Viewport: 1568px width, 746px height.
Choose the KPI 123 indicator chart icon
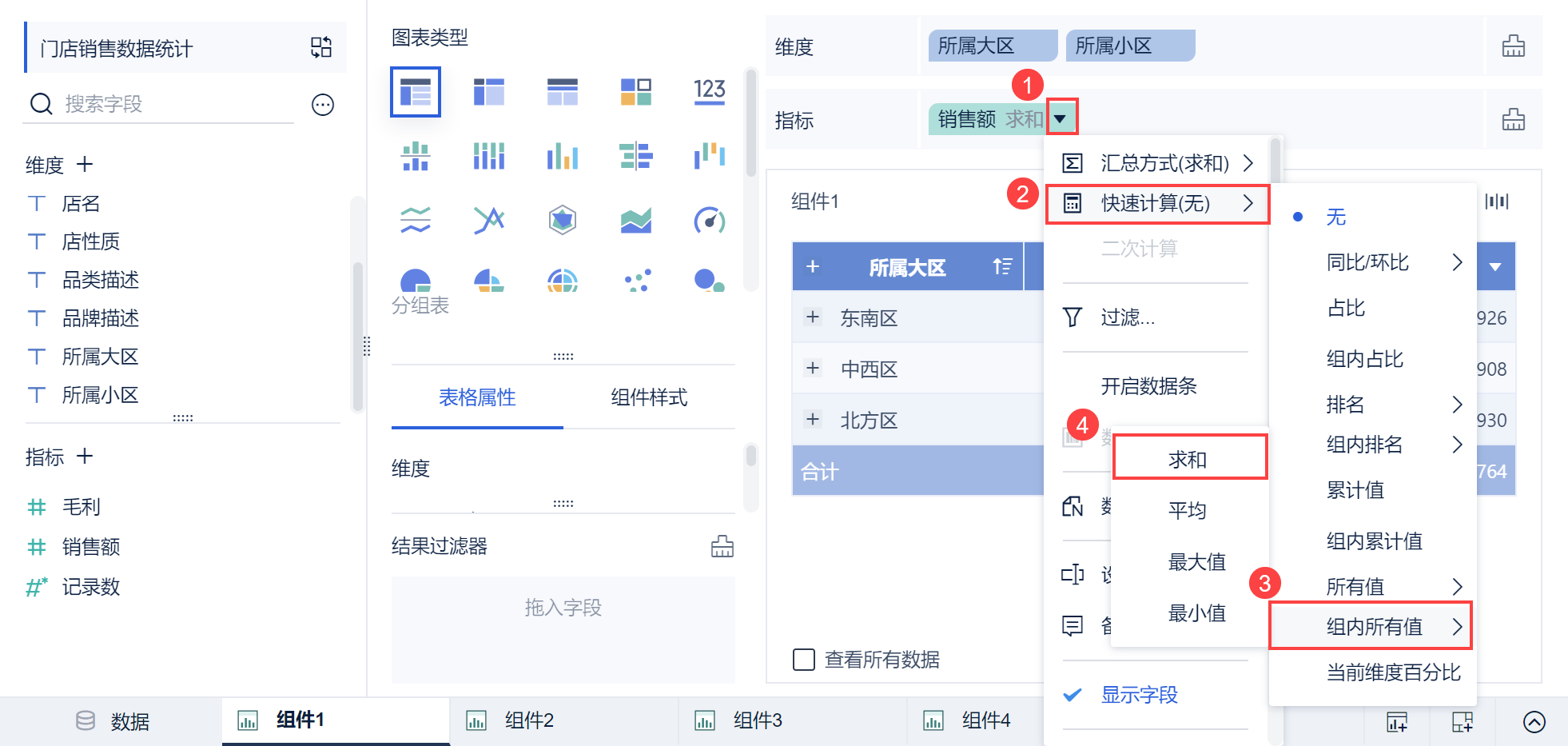(x=710, y=92)
